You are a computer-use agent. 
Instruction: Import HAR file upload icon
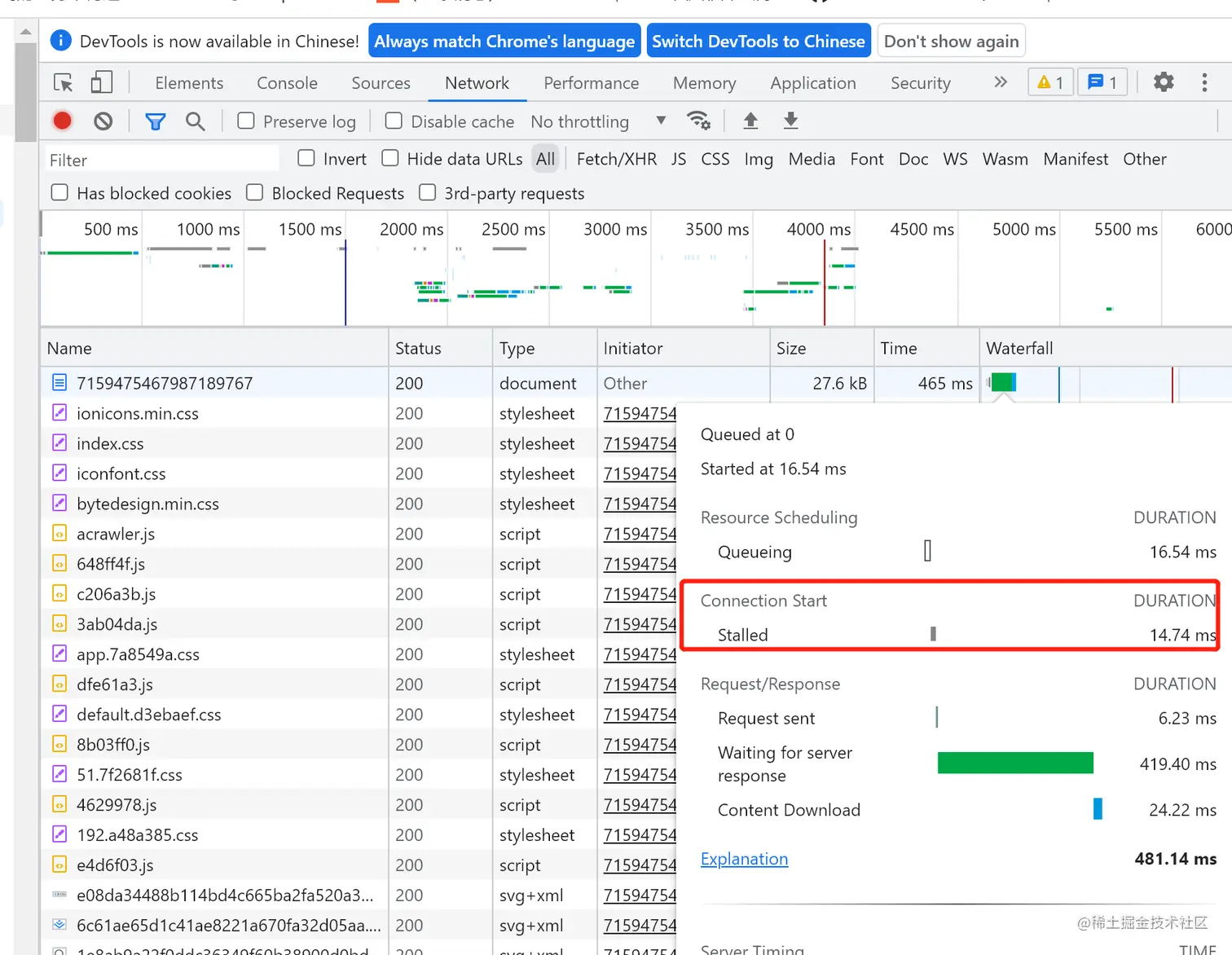point(750,121)
